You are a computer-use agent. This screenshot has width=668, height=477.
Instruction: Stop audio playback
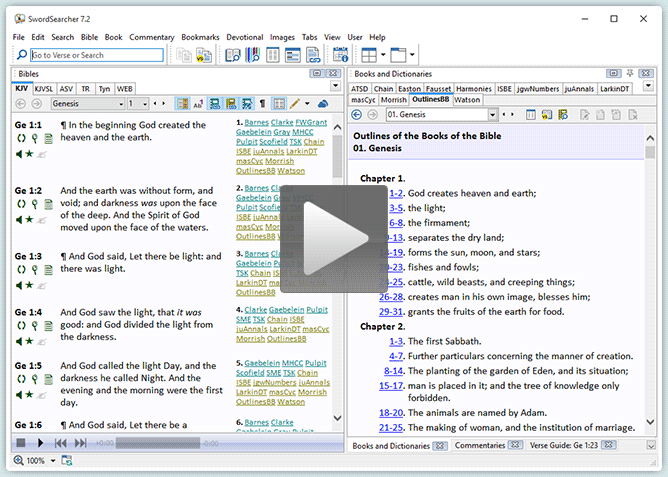(20, 443)
